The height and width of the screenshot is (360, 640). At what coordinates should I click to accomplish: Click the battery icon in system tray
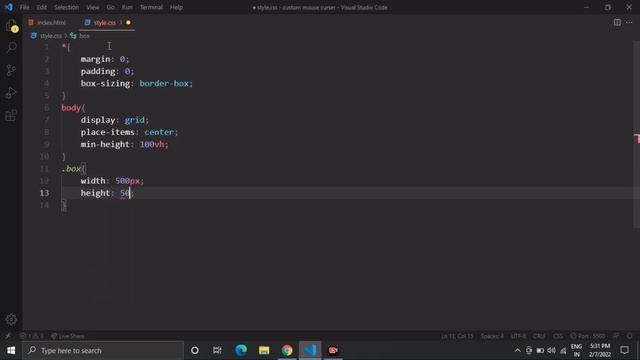540,350
